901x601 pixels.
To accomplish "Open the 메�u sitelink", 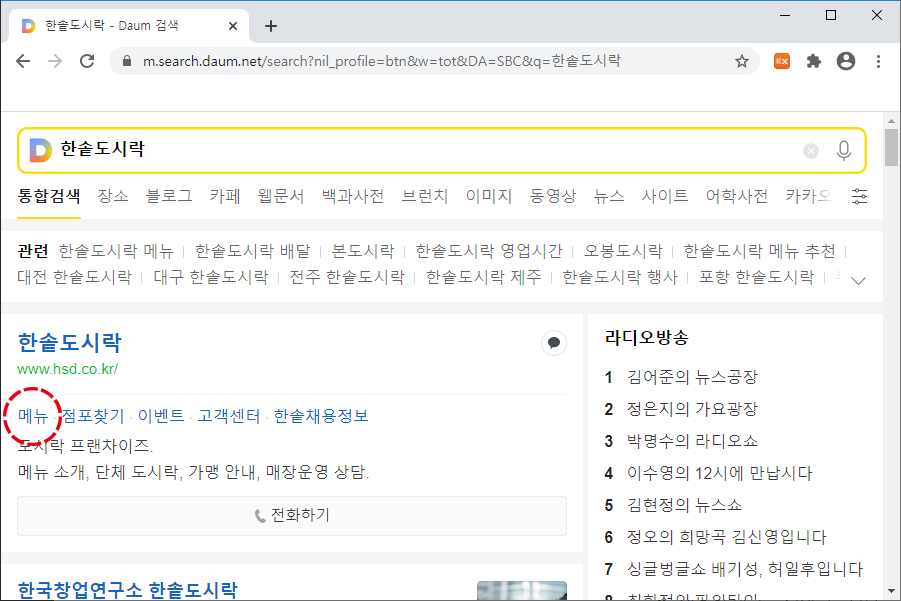I will (33, 415).
